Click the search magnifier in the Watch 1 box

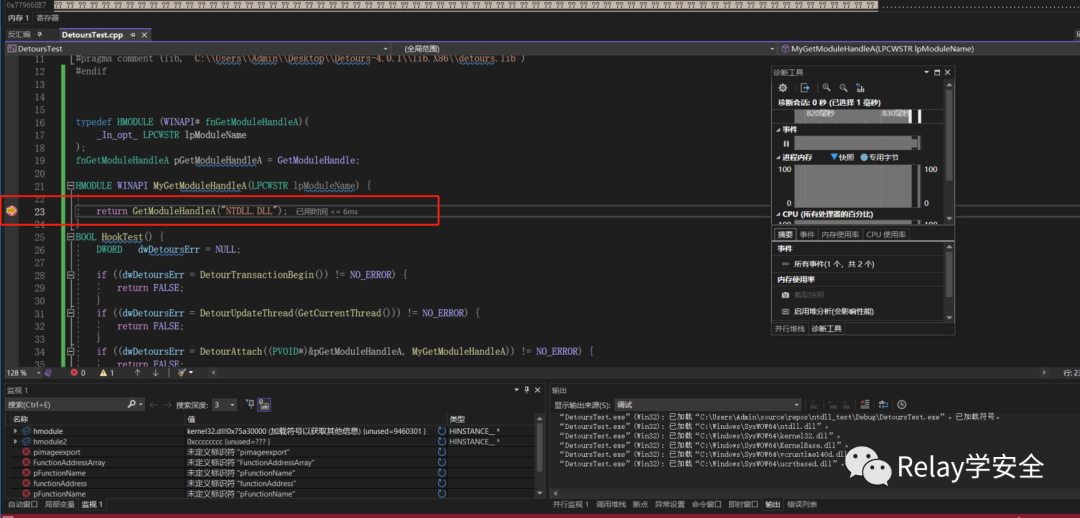click(132, 404)
